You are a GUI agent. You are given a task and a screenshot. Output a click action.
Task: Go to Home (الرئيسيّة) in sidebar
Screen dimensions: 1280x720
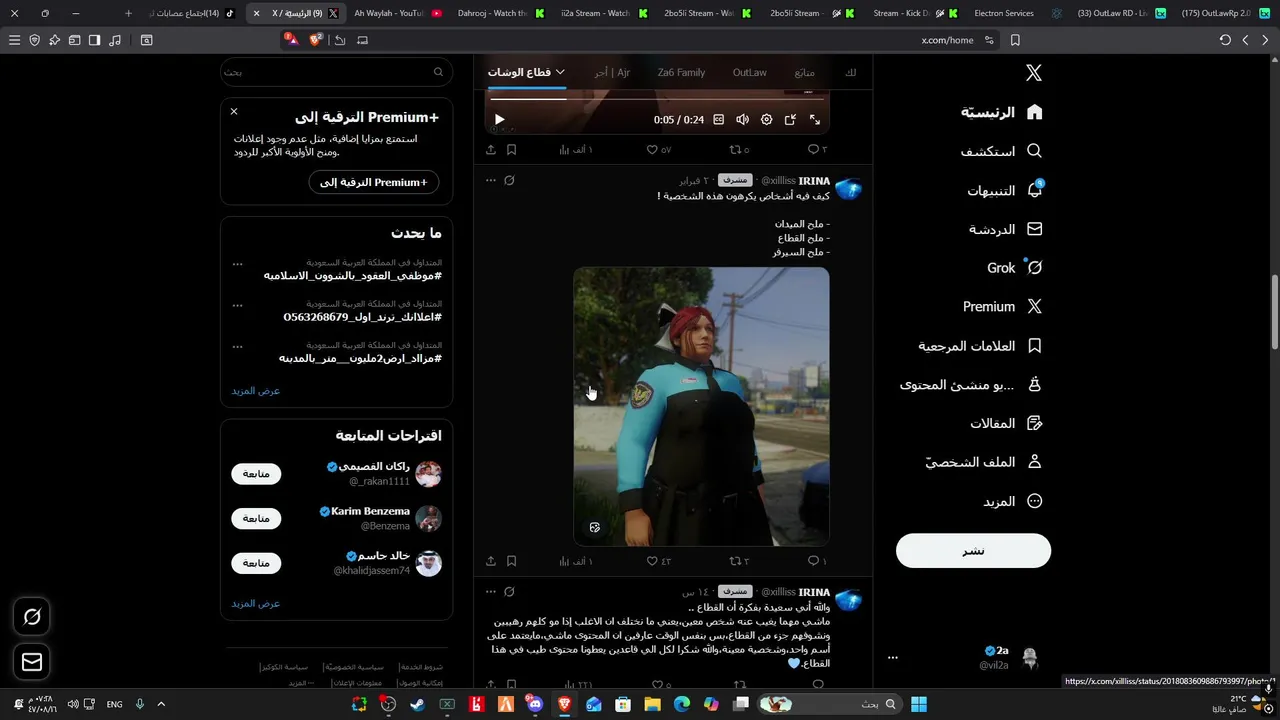[1001, 112]
